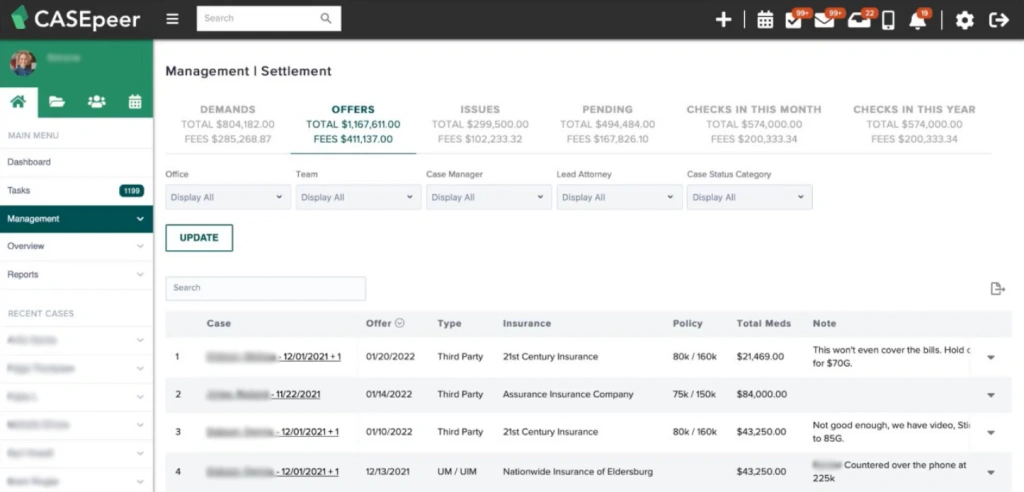The height and width of the screenshot is (492, 1024).
Task: Open the Team dropdown
Action: (359, 197)
